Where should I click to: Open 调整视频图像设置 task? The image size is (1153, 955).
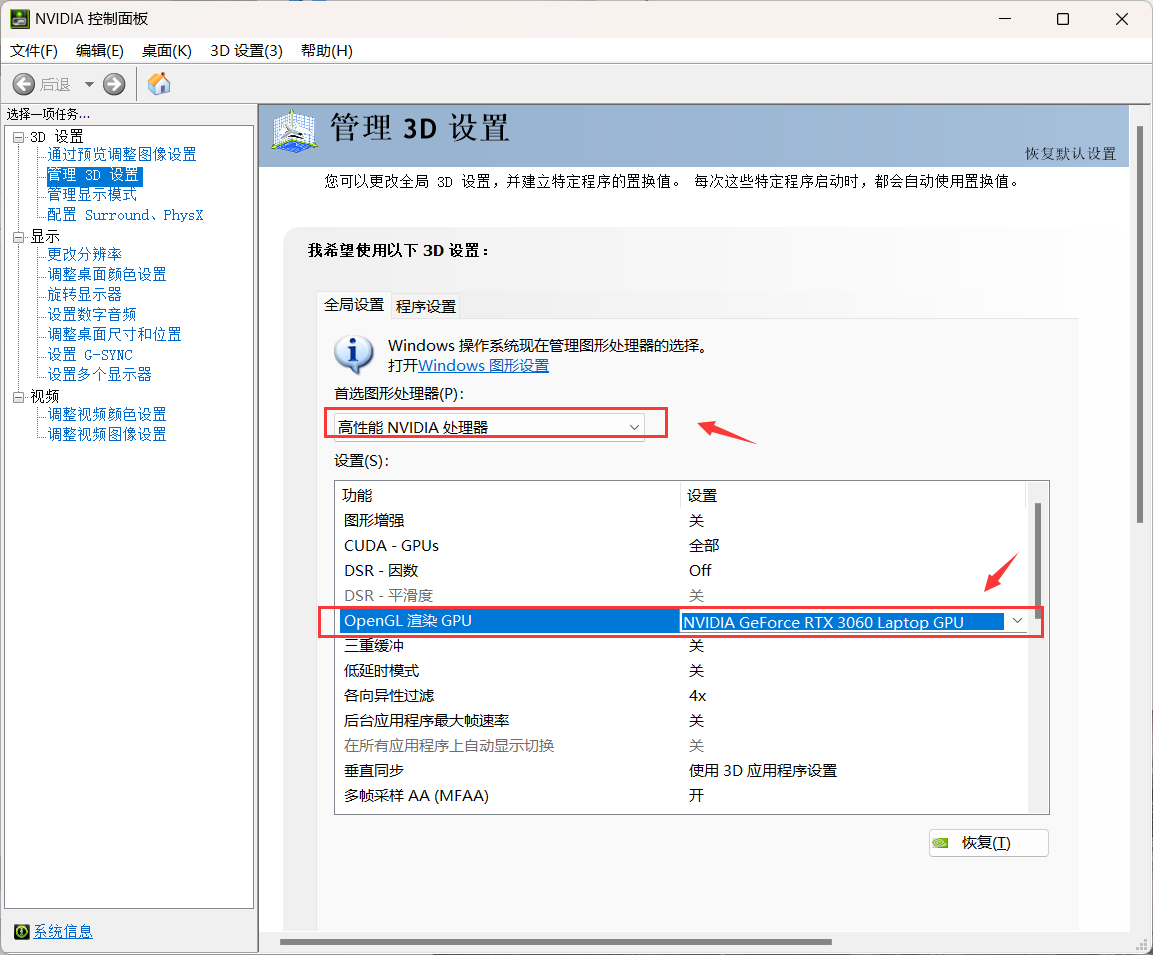(x=107, y=434)
